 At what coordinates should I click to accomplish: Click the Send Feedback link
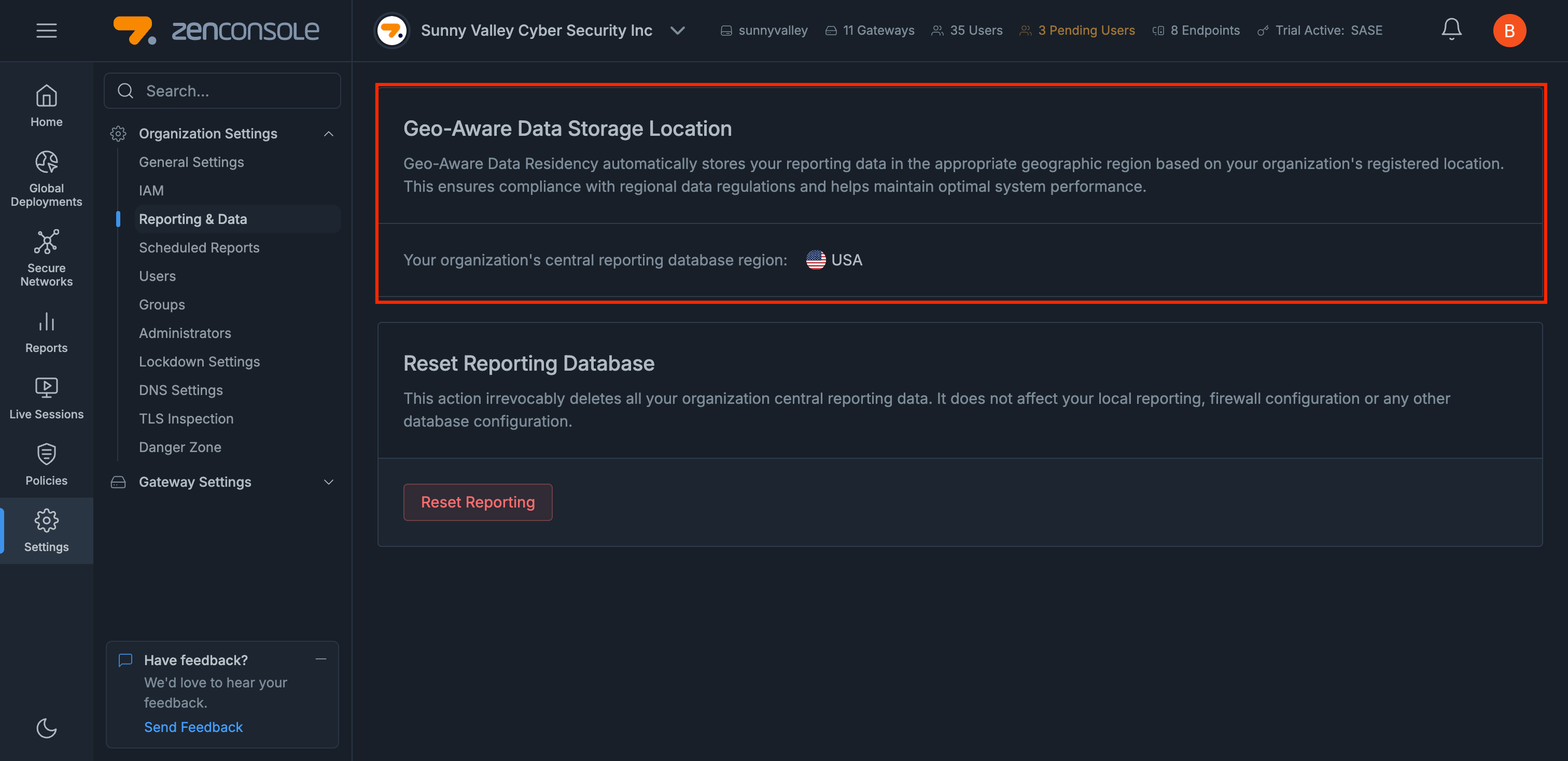pyautogui.click(x=193, y=726)
